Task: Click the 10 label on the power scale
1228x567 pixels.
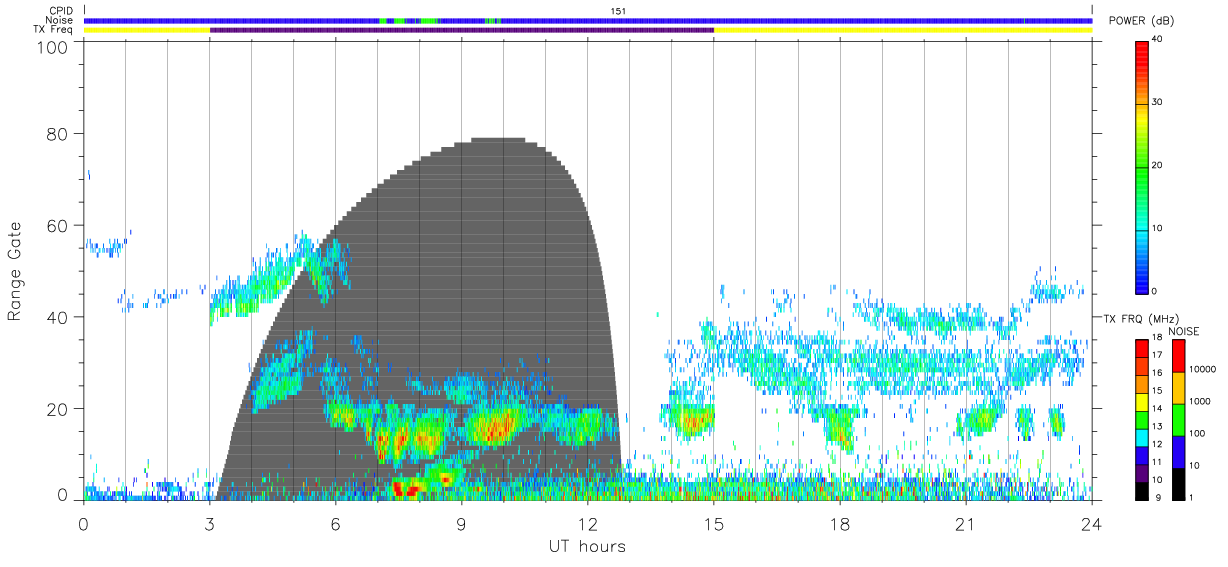Action: [1158, 228]
